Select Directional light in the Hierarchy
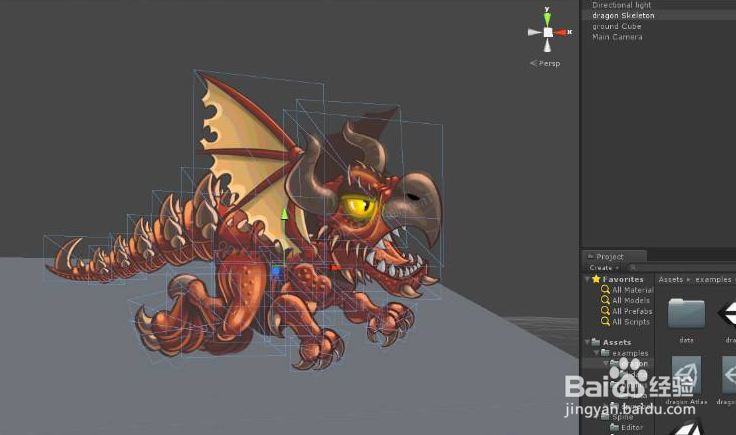The height and width of the screenshot is (435, 736). click(x=621, y=5)
